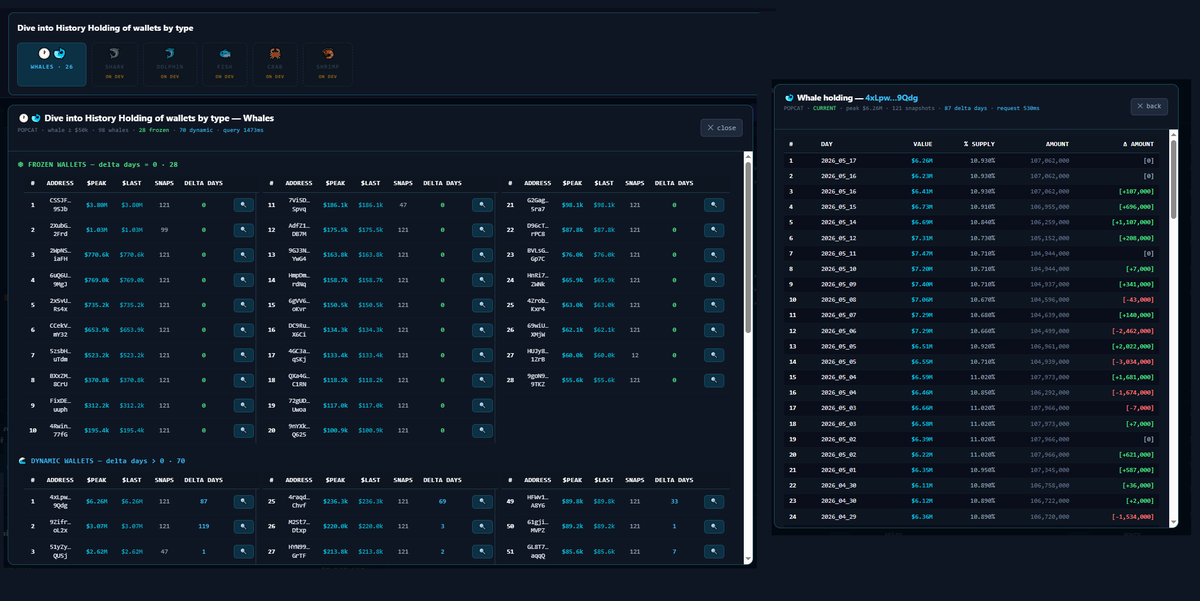The height and width of the screenshot is (601, 1200).
Task: Click the vertical scrollbar of Whales wallet list
Action: pos(748,356)
